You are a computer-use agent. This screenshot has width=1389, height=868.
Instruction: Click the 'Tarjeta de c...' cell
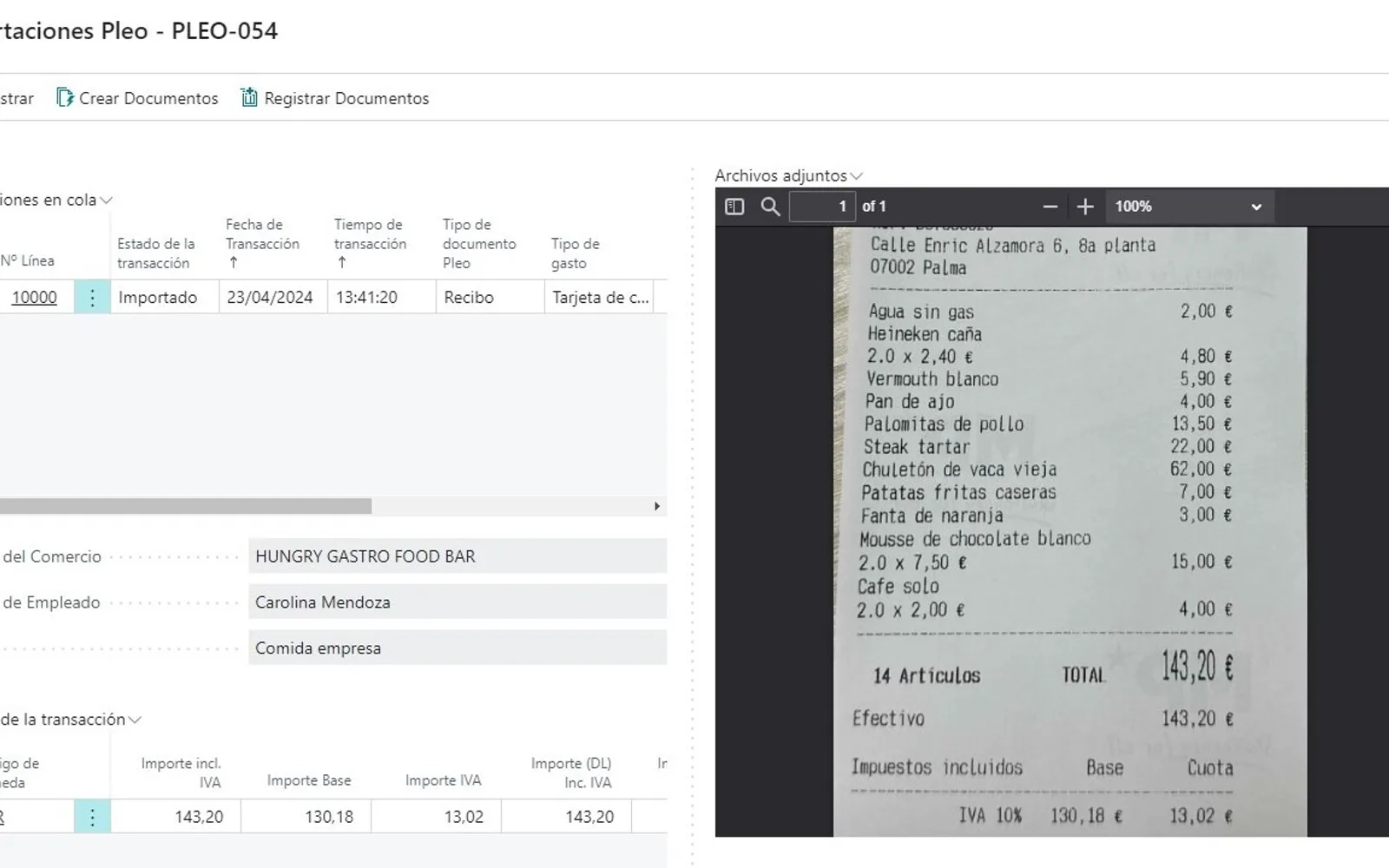pos(600,297)
